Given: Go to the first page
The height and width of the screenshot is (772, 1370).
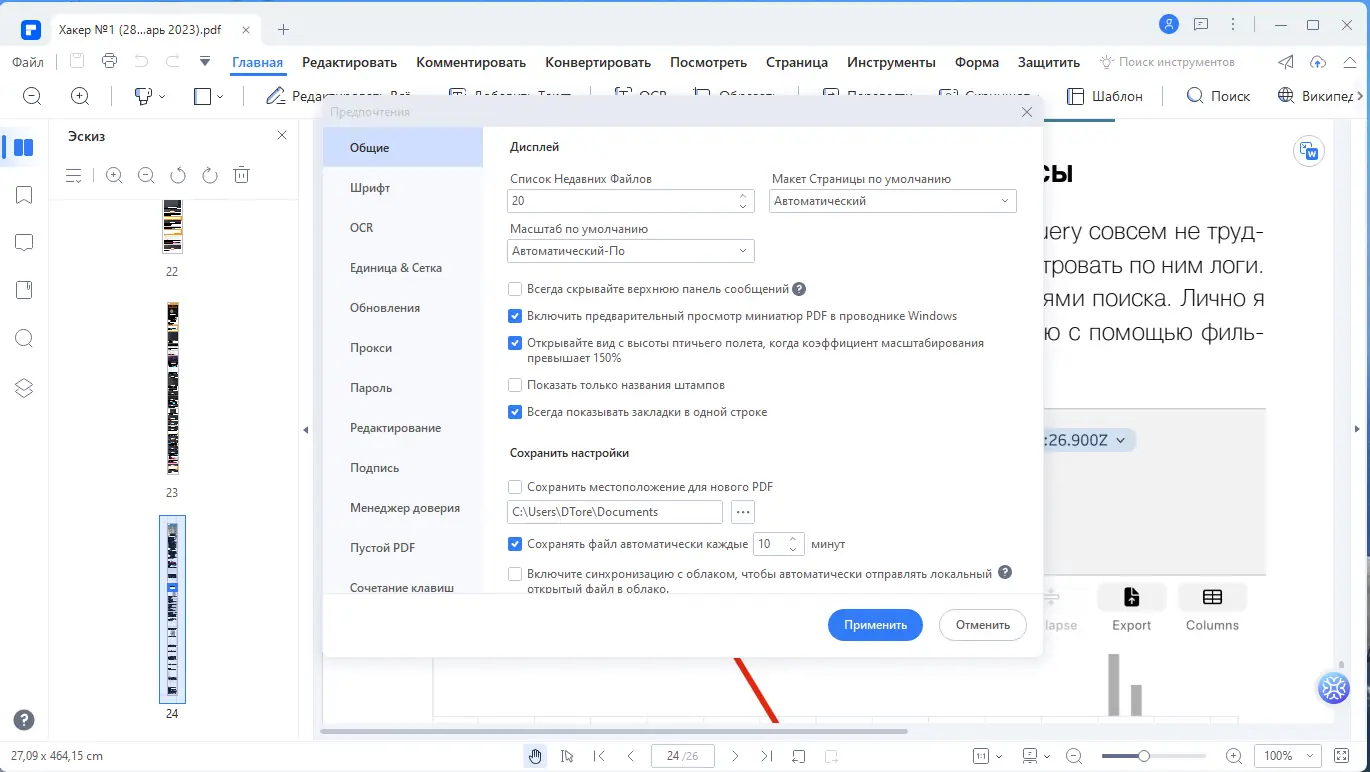Looking at the screenshot, I should click(x=599, y=756).
